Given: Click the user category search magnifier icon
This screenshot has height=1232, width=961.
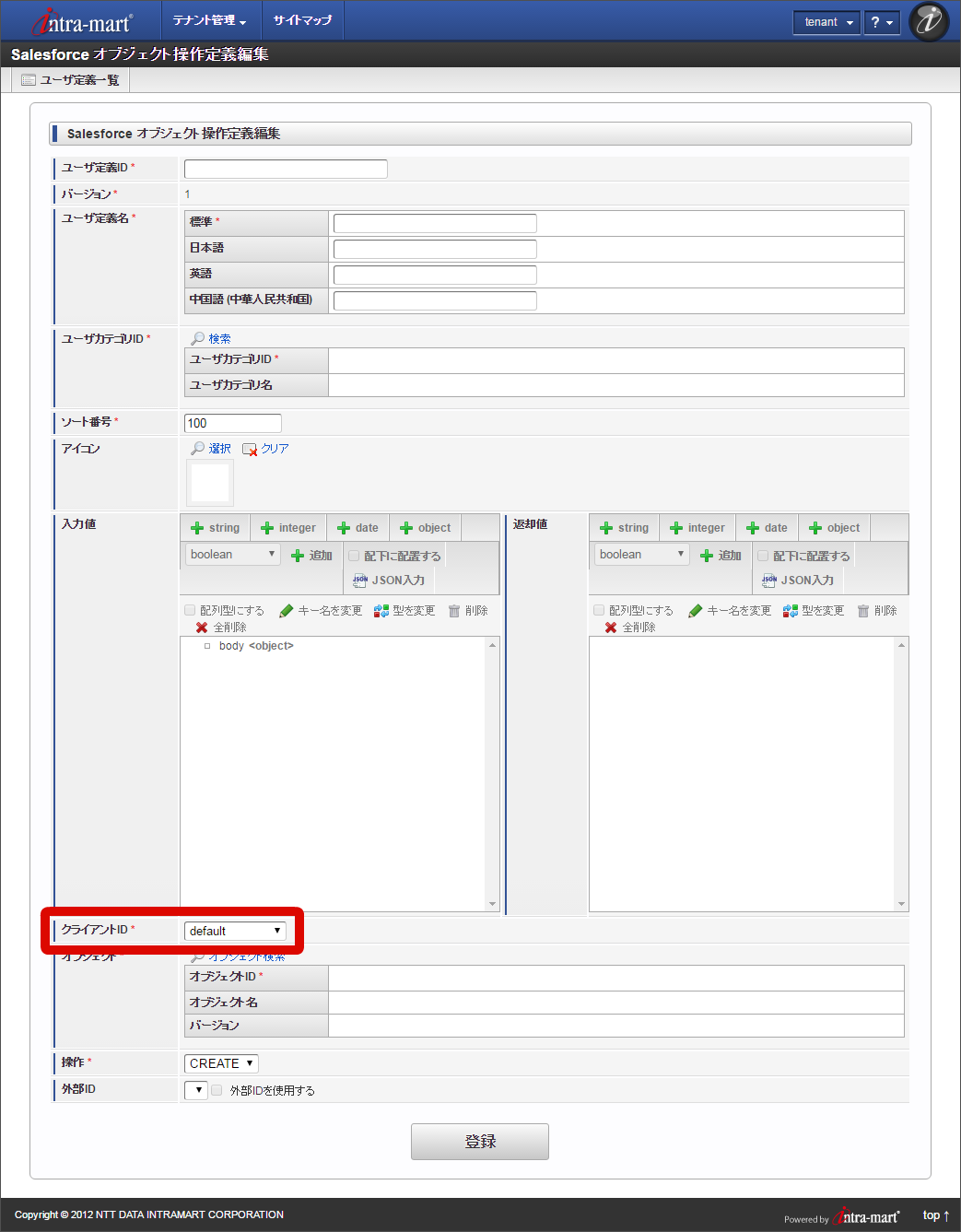Looking at the screenshot, I should [197, 338].
